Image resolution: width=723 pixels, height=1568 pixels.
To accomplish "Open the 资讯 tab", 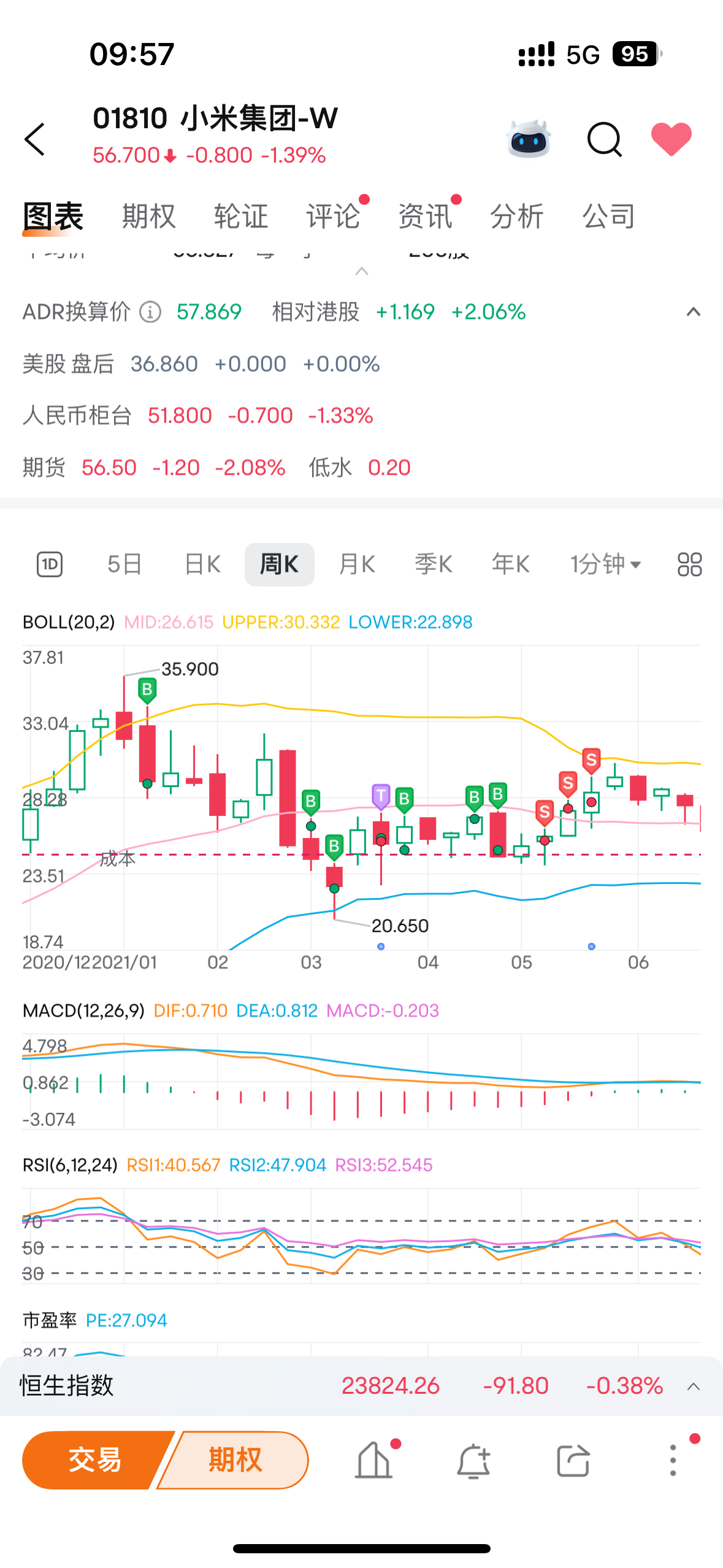I will point(425,217).
